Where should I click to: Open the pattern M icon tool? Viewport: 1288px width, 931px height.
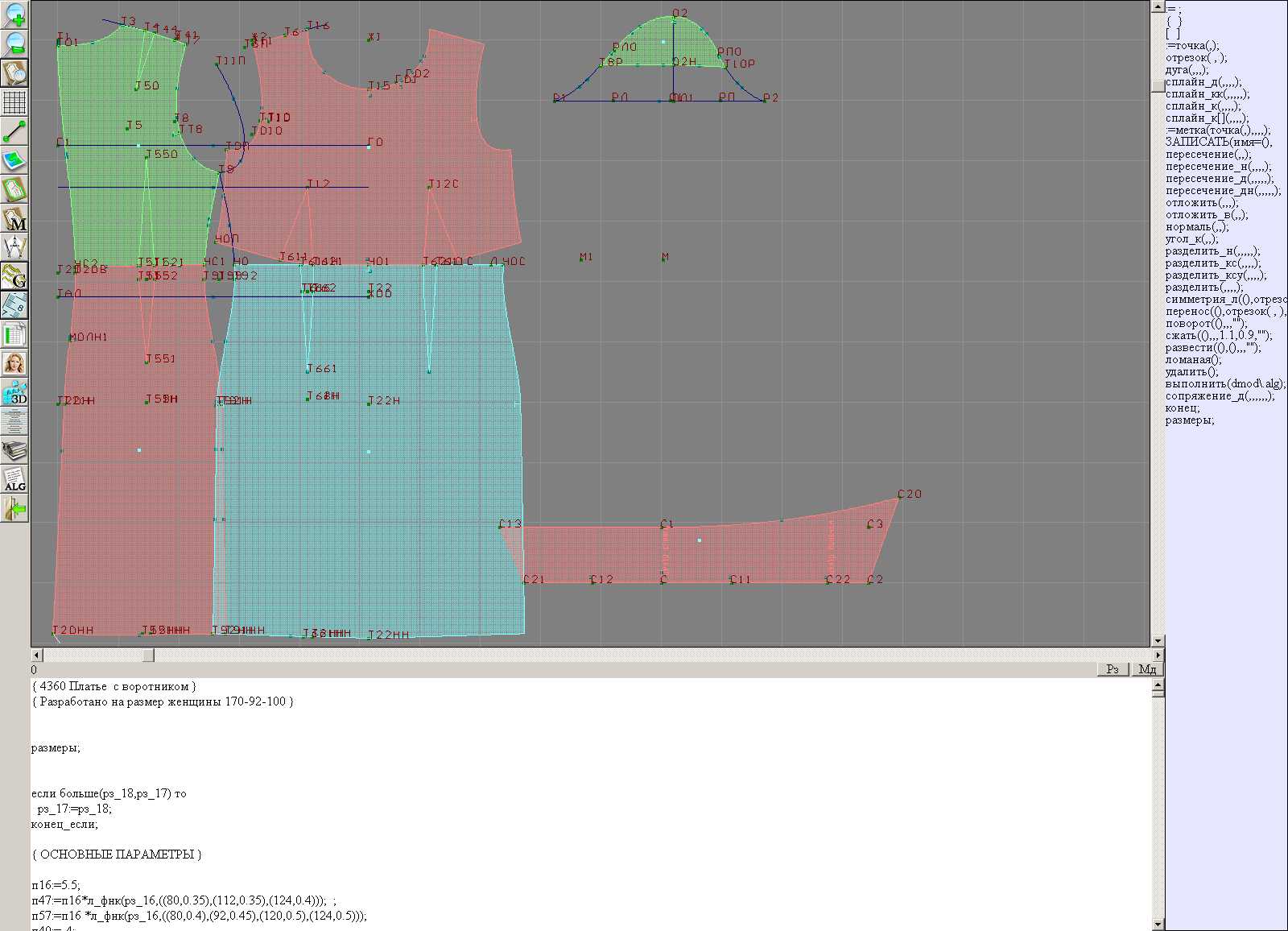click(14, 219)
